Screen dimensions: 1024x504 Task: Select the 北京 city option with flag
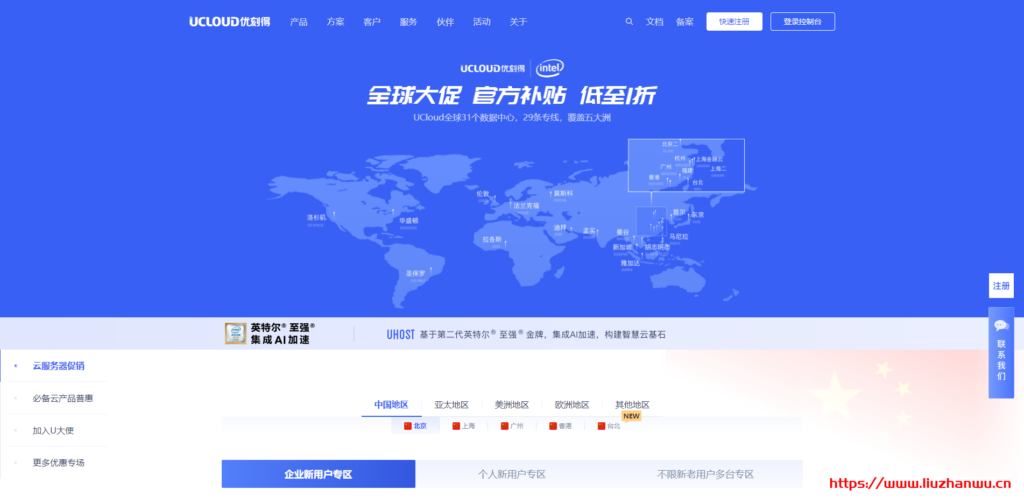tap(415, 426)
